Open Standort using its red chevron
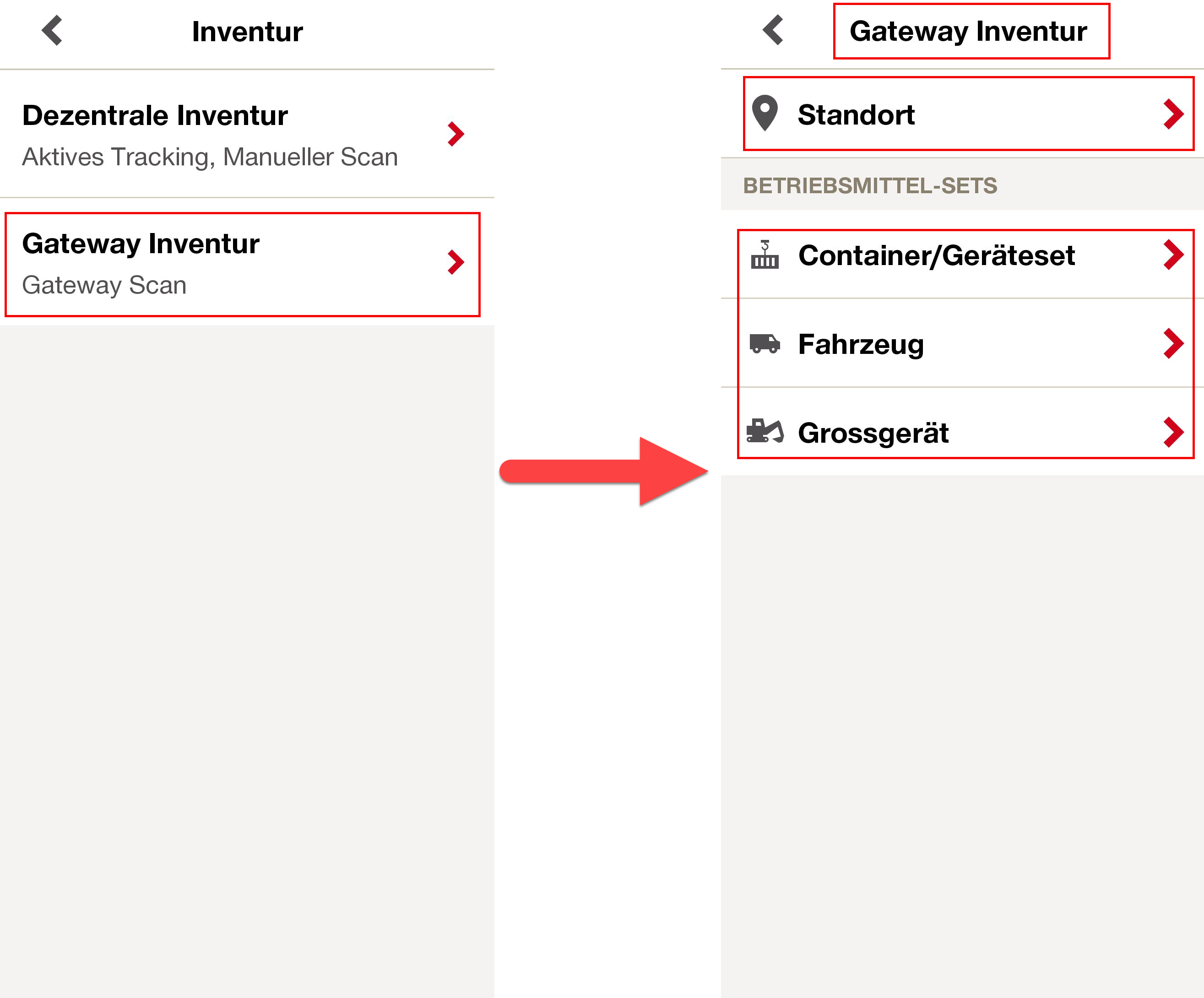 click(1174, 114)
